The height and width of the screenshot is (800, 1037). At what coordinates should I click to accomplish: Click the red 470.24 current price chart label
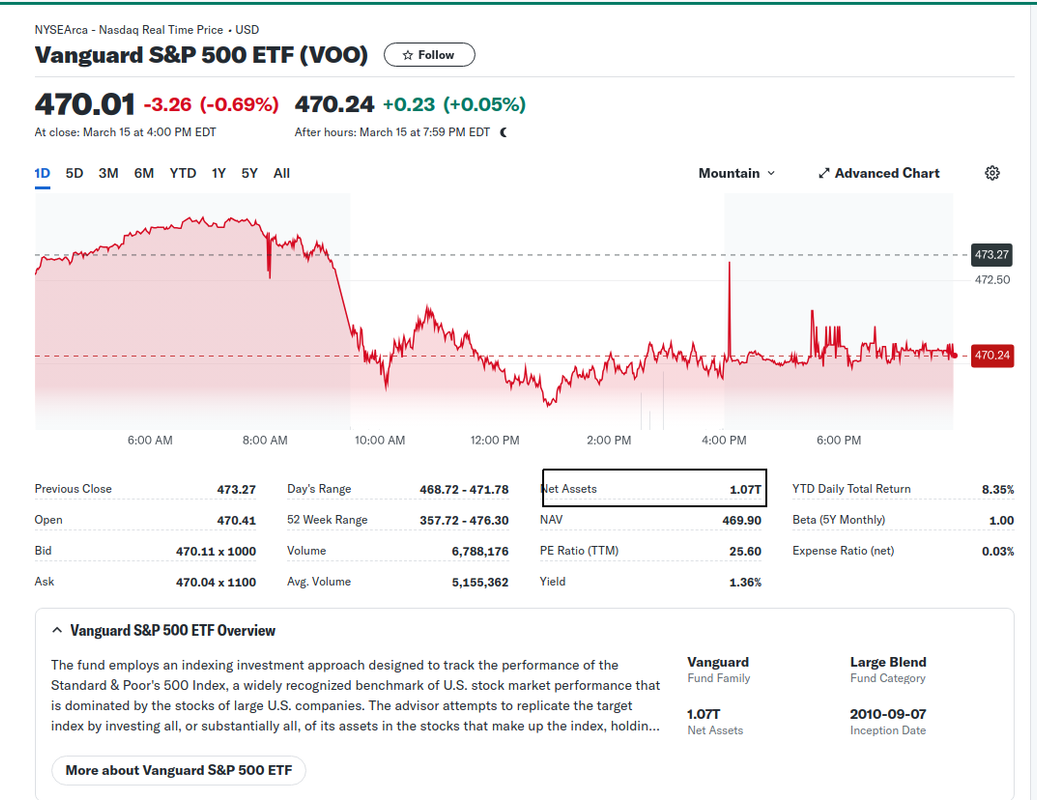pos(992,356)
